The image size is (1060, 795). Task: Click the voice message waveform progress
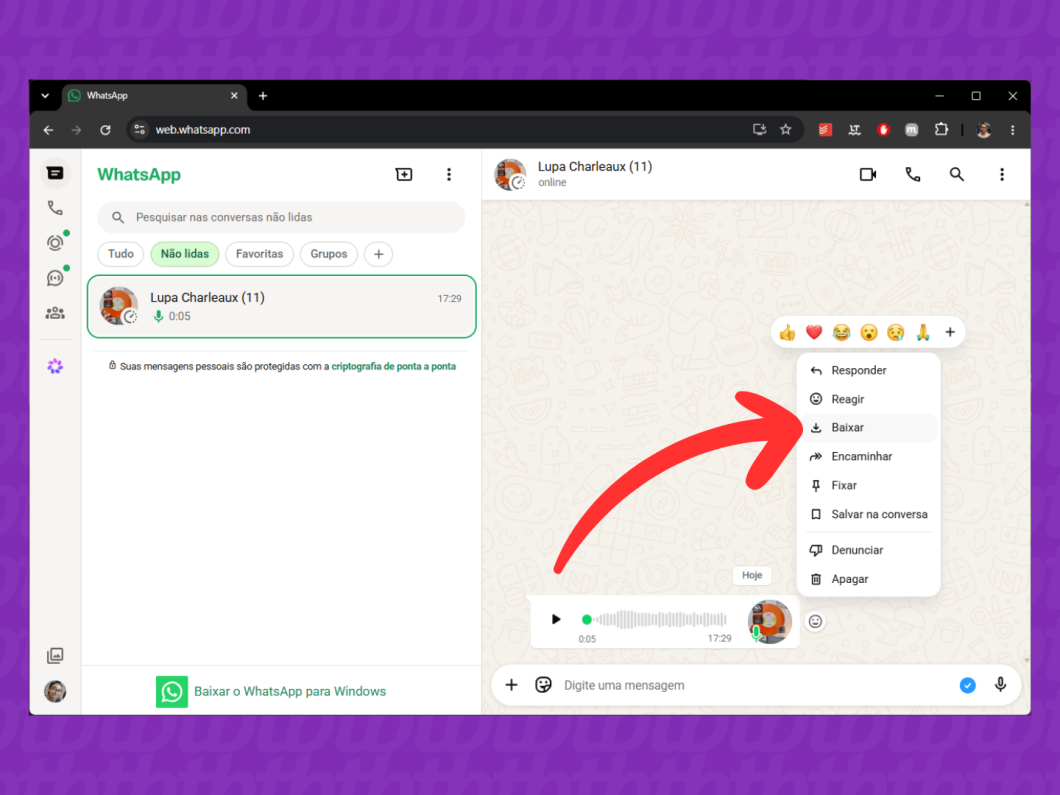654,619
